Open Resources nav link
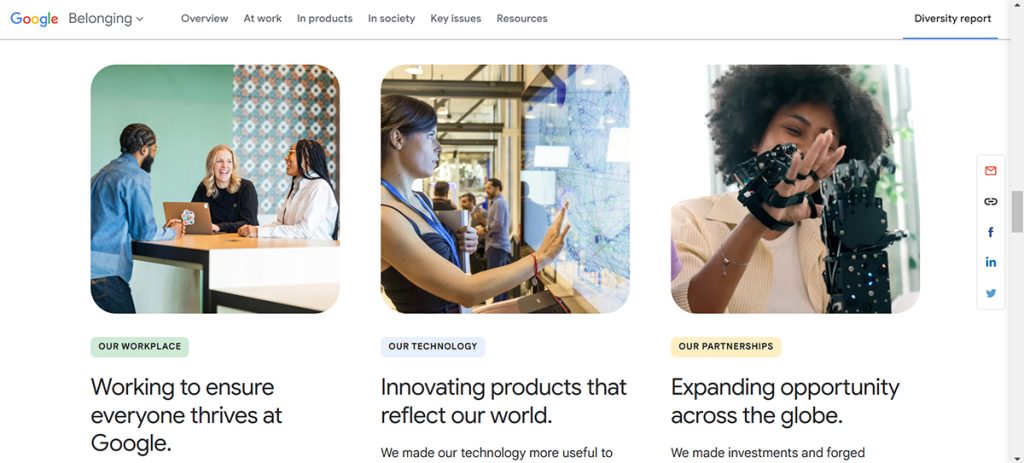 [522, 19]
